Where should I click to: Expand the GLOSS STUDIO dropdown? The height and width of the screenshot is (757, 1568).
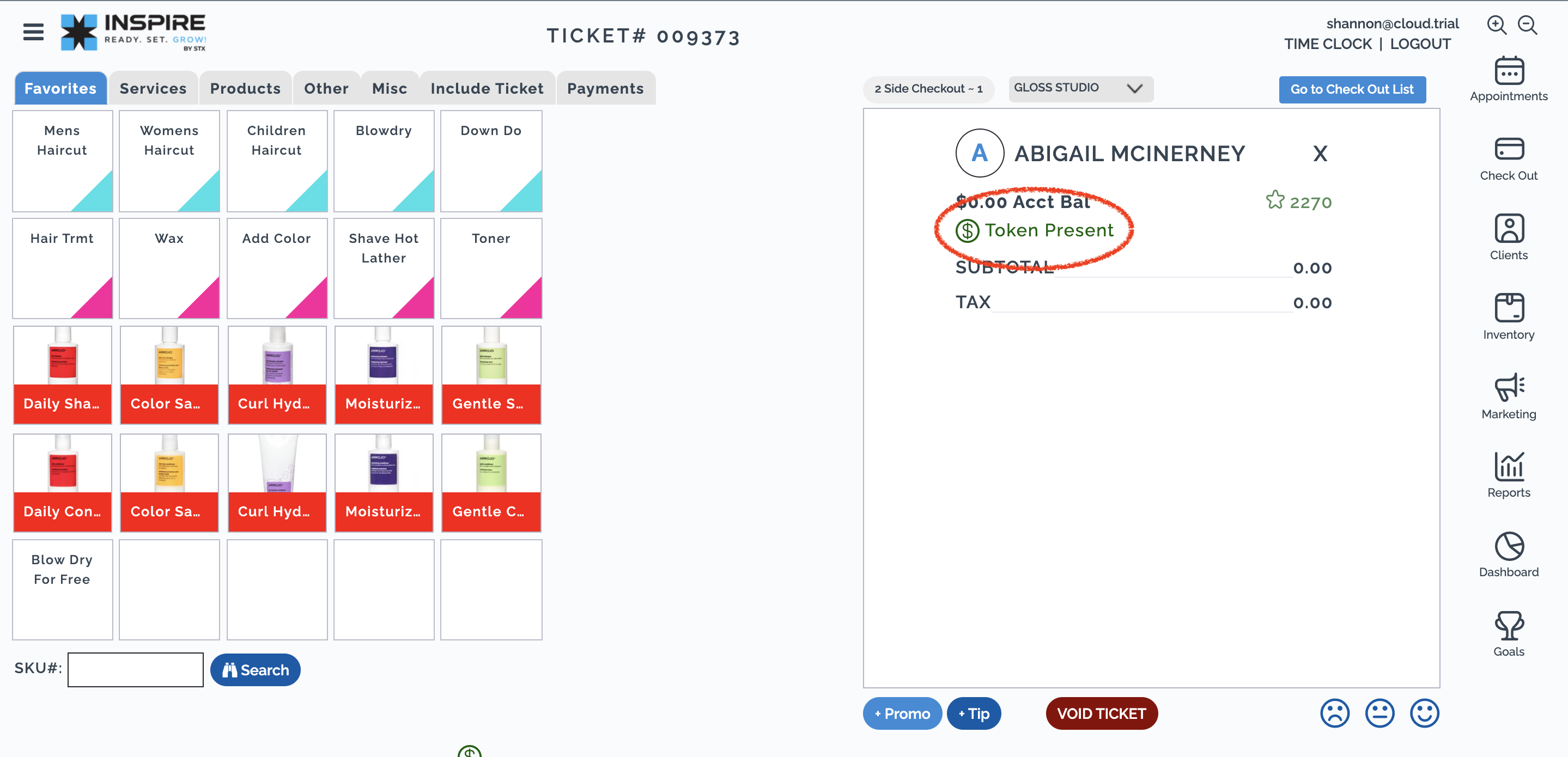(x=1080, y=88)
